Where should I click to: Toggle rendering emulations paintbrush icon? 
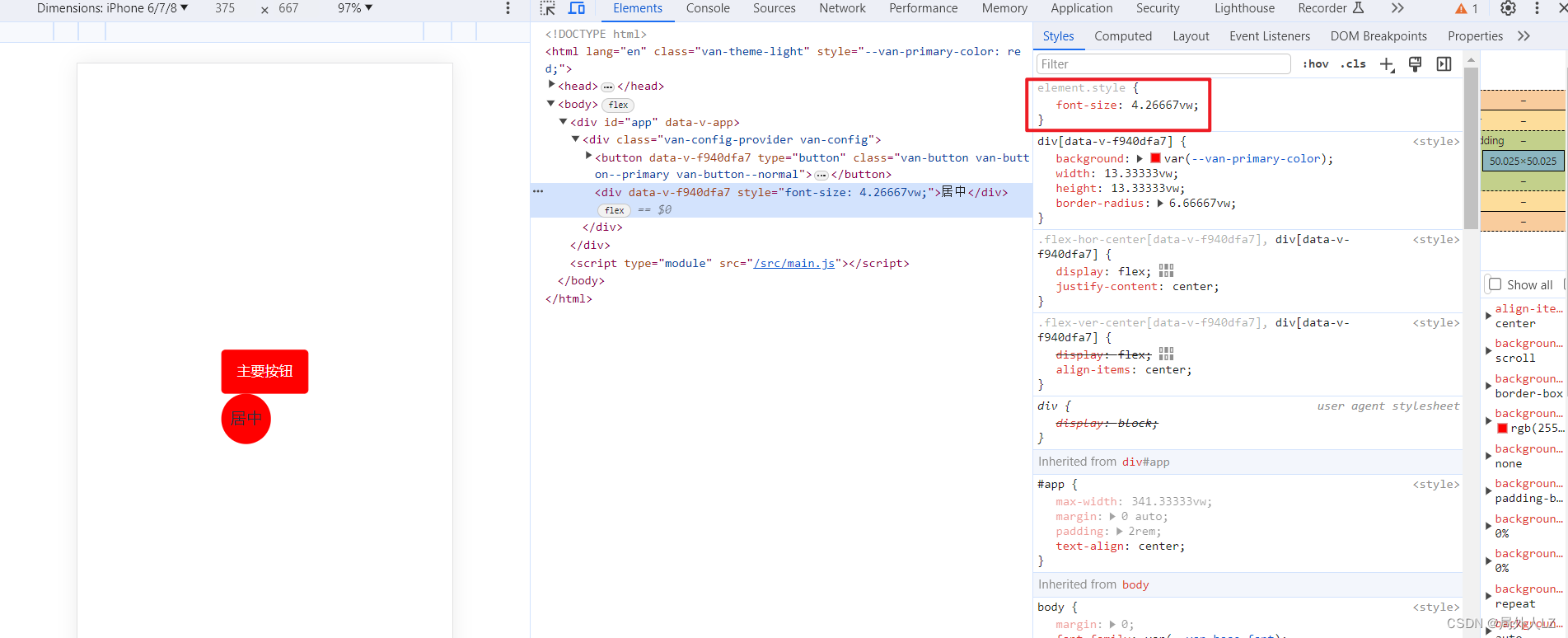[1416, 64]
